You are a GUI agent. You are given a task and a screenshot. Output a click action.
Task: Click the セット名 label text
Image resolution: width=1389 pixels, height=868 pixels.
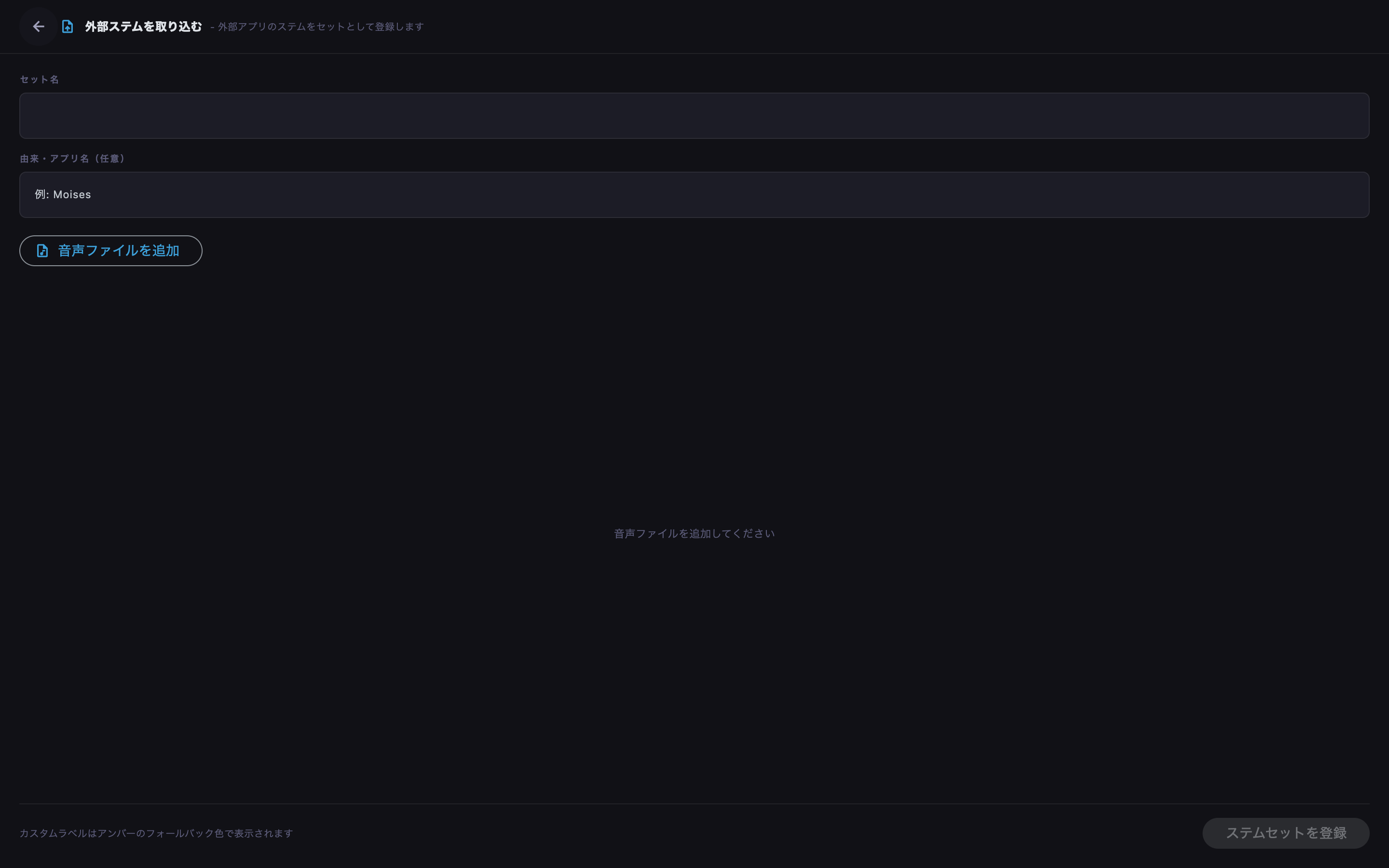click(x=40, y=79)
